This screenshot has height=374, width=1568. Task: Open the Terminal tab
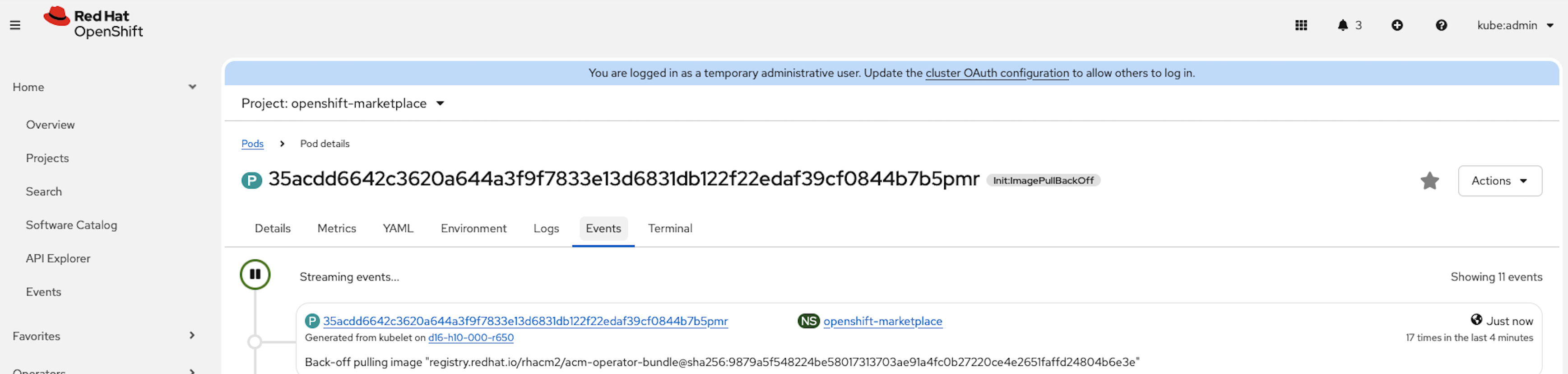click(x=669, y=229)
